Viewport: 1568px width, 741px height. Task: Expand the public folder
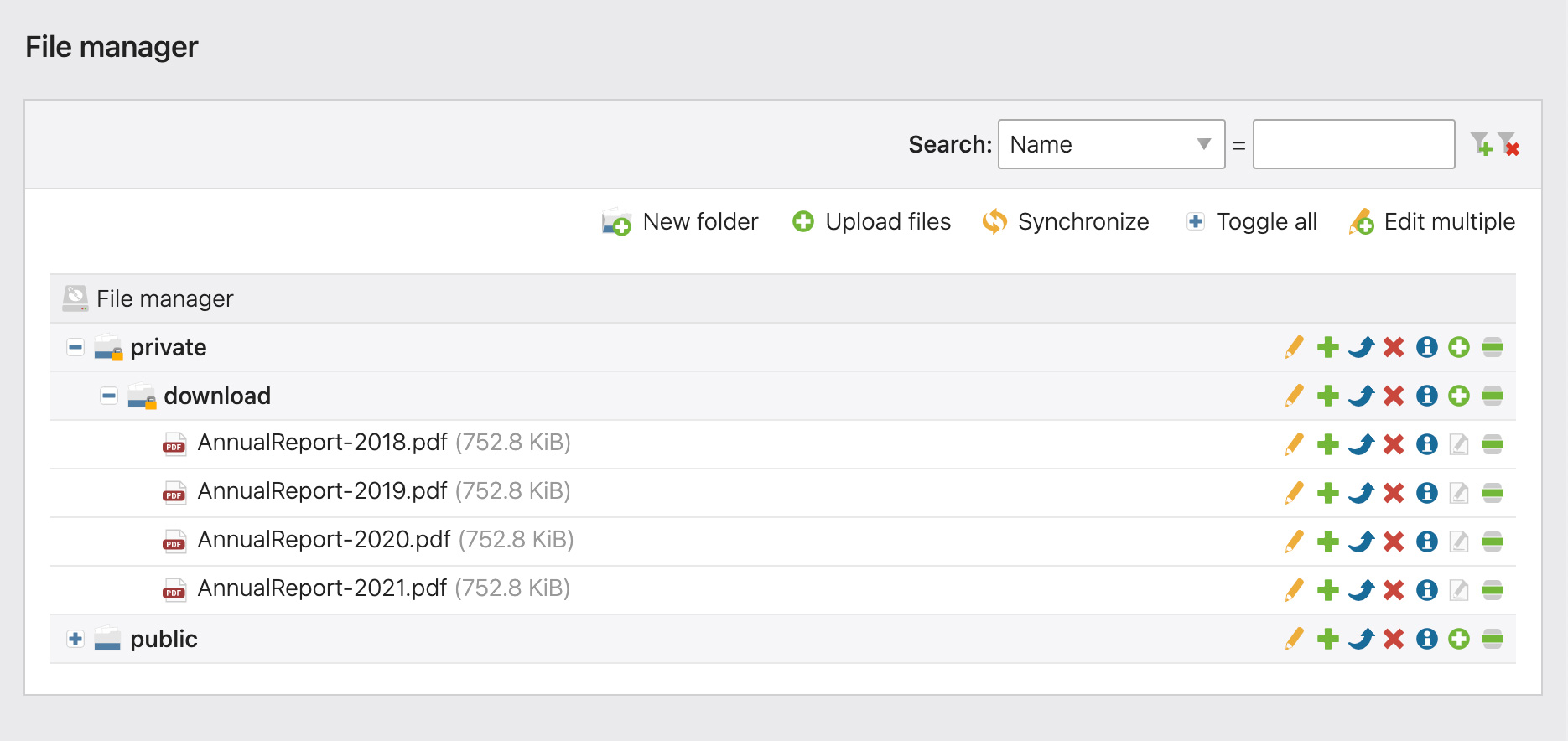click(75, 639)
